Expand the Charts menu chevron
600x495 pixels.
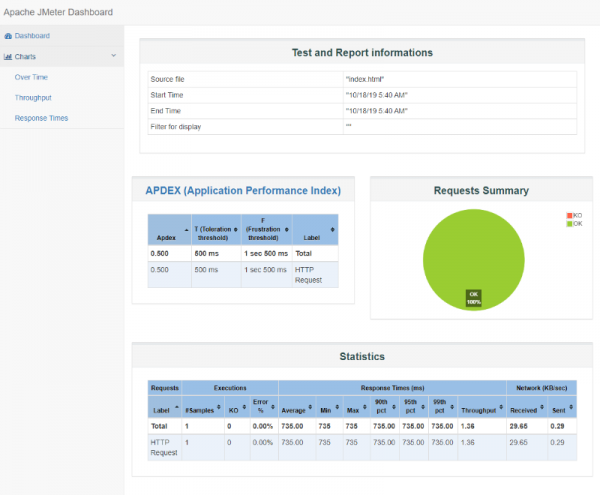pos(113,56)
